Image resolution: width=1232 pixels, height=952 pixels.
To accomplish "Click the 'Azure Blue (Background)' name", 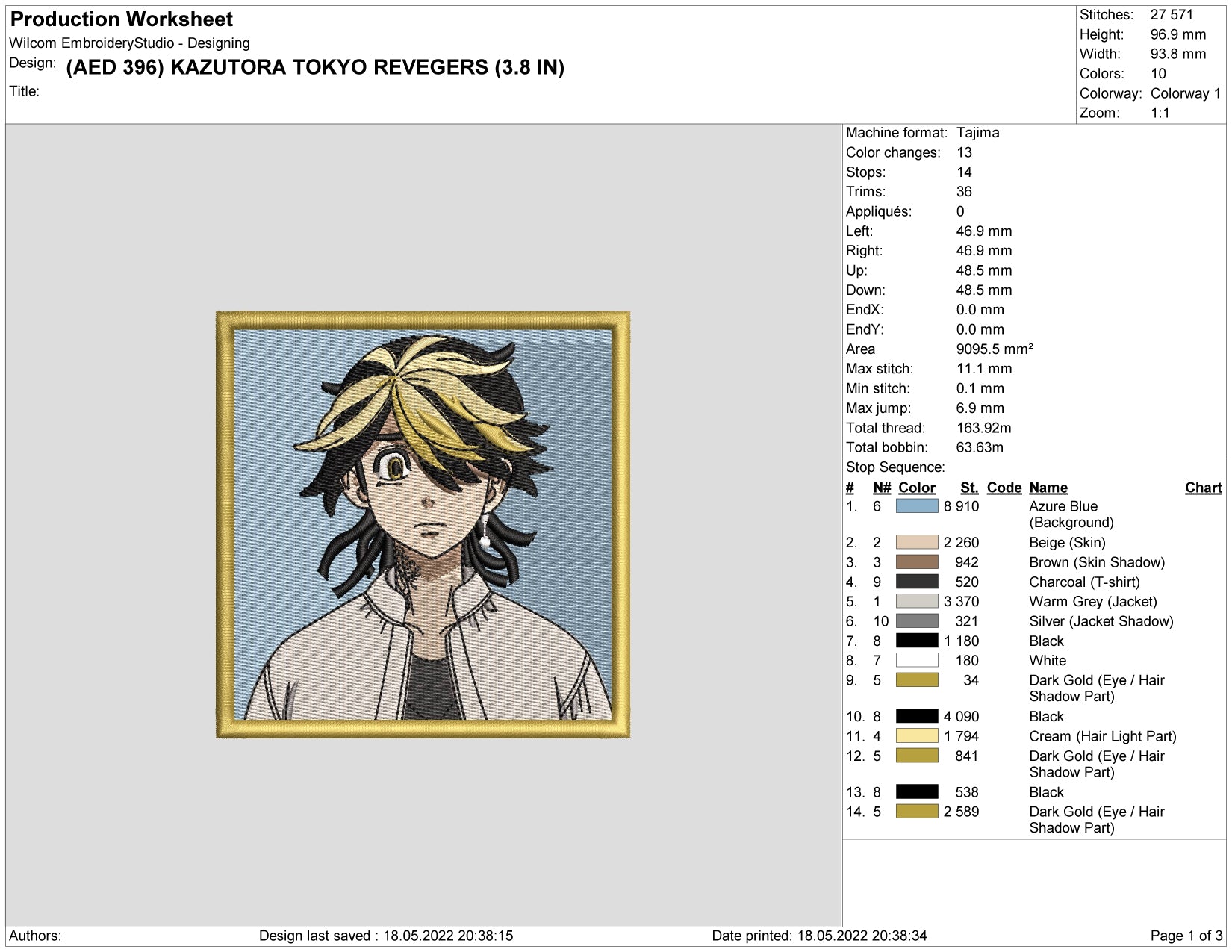I will pos(1071,514).
